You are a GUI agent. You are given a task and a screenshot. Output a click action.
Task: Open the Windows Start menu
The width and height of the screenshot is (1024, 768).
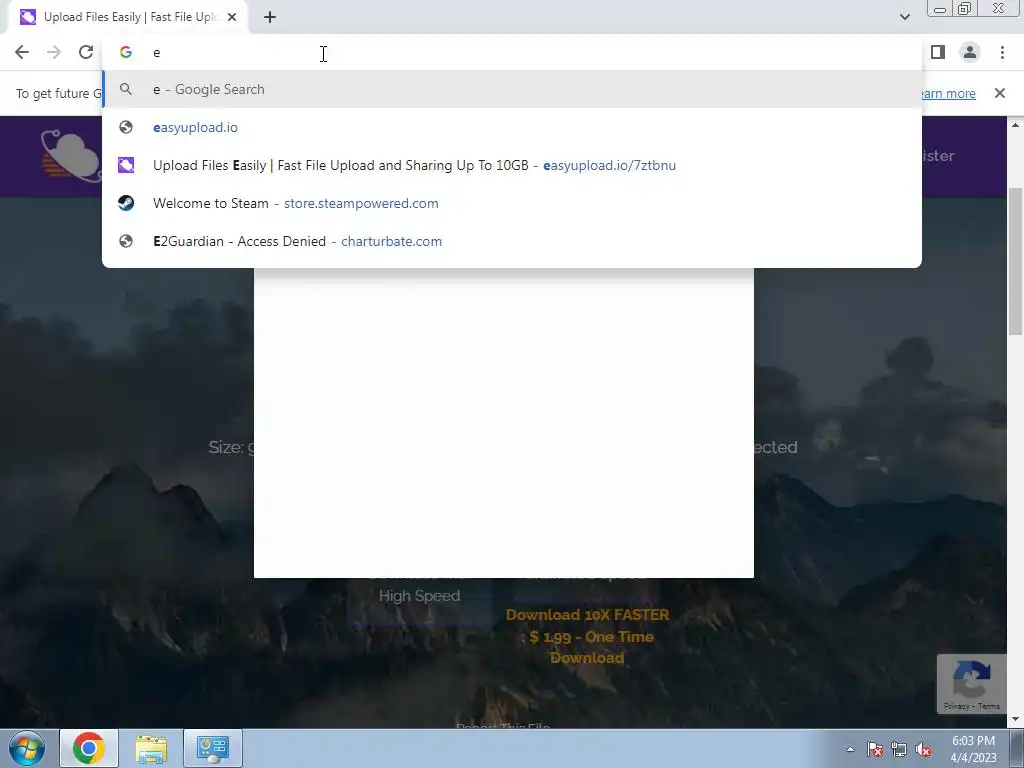coord(26,748)
